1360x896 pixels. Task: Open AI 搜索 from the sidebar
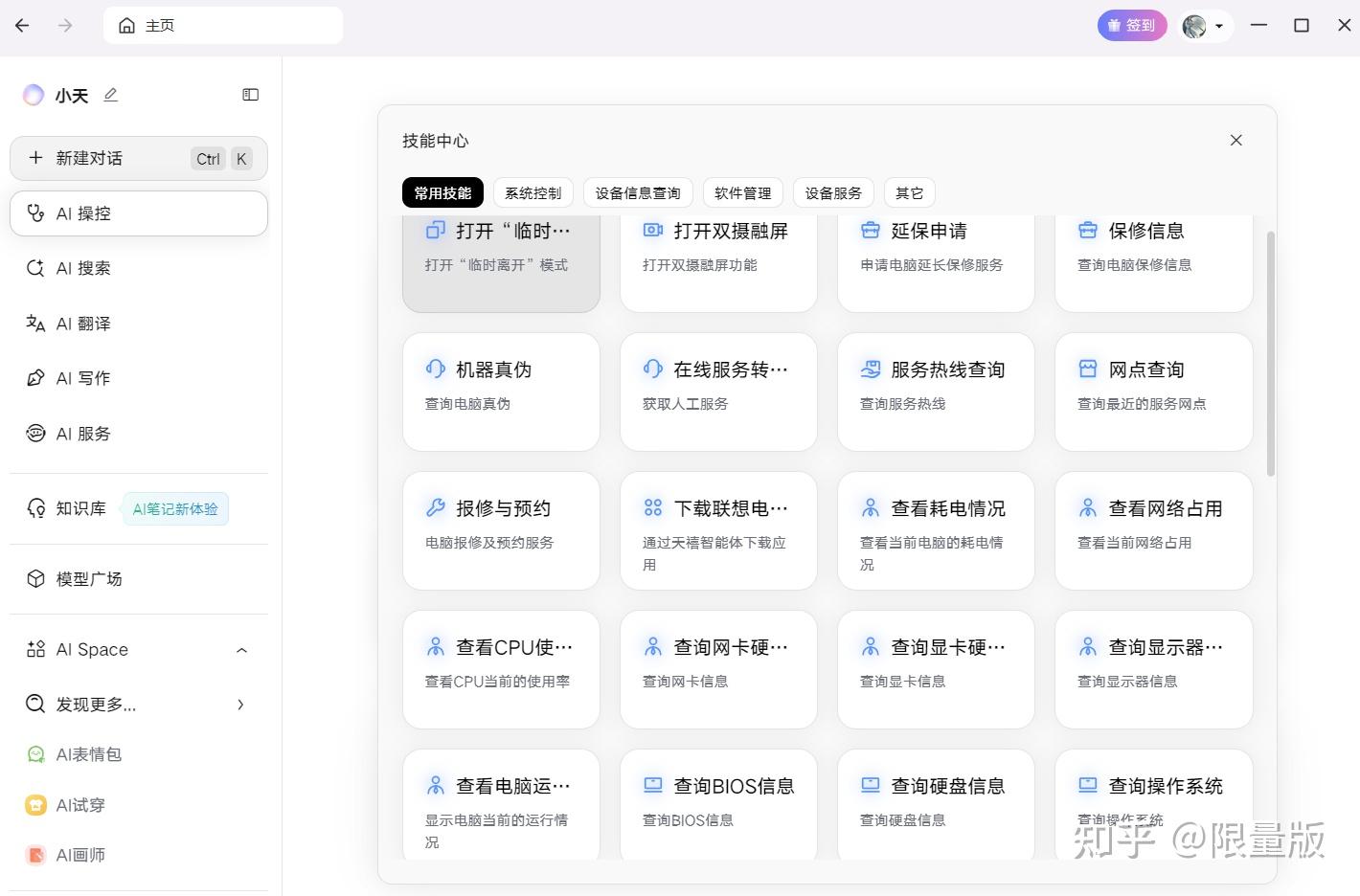point(139,268)
